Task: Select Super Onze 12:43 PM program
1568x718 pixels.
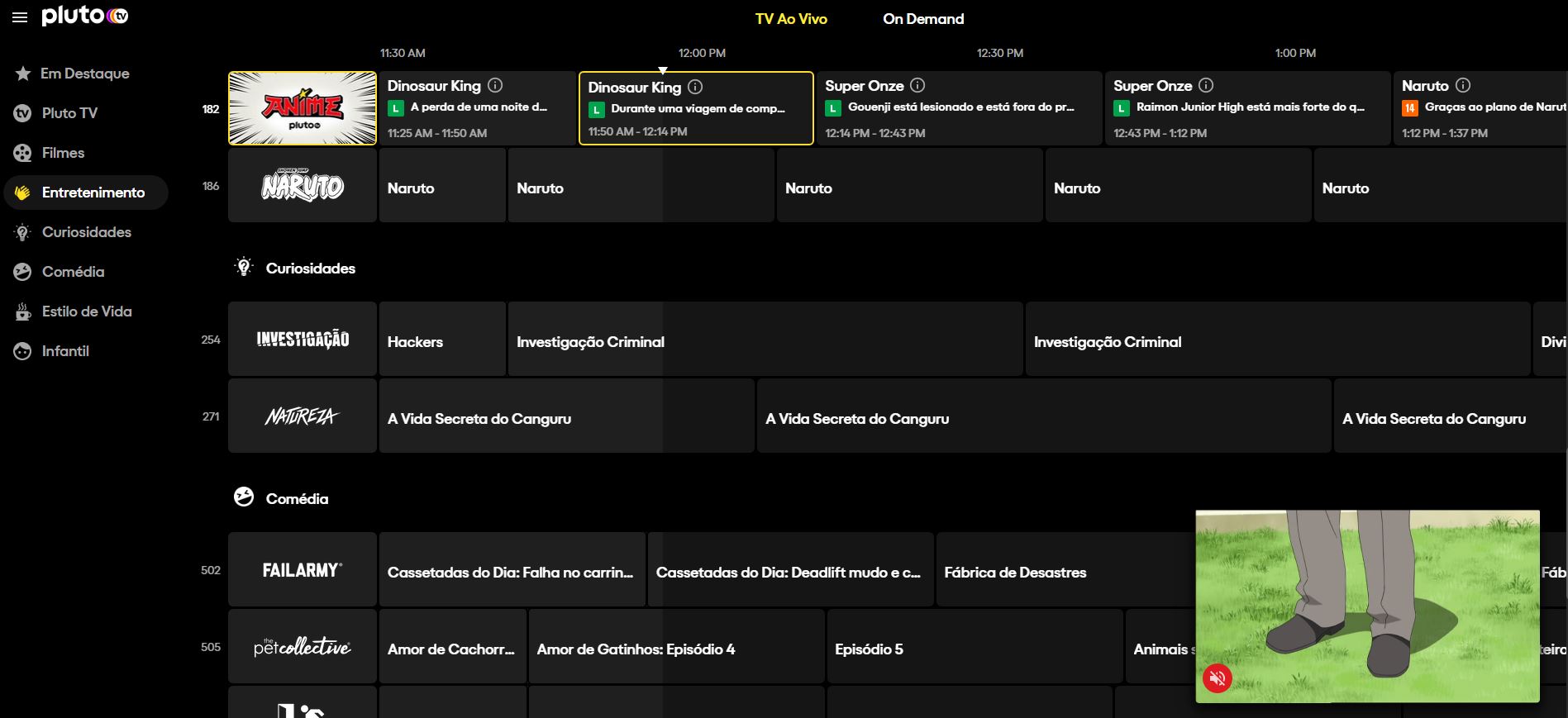Action: point(1248,108)
